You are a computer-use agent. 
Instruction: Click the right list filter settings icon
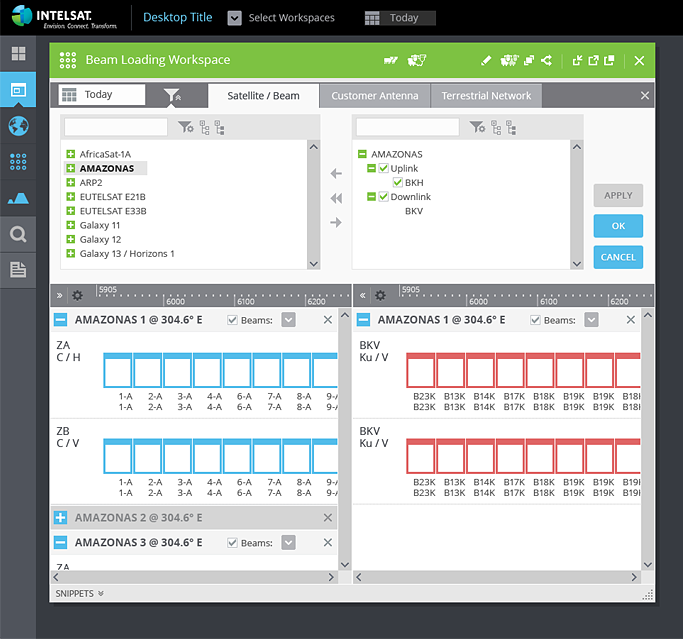click(x=477, y=128)
